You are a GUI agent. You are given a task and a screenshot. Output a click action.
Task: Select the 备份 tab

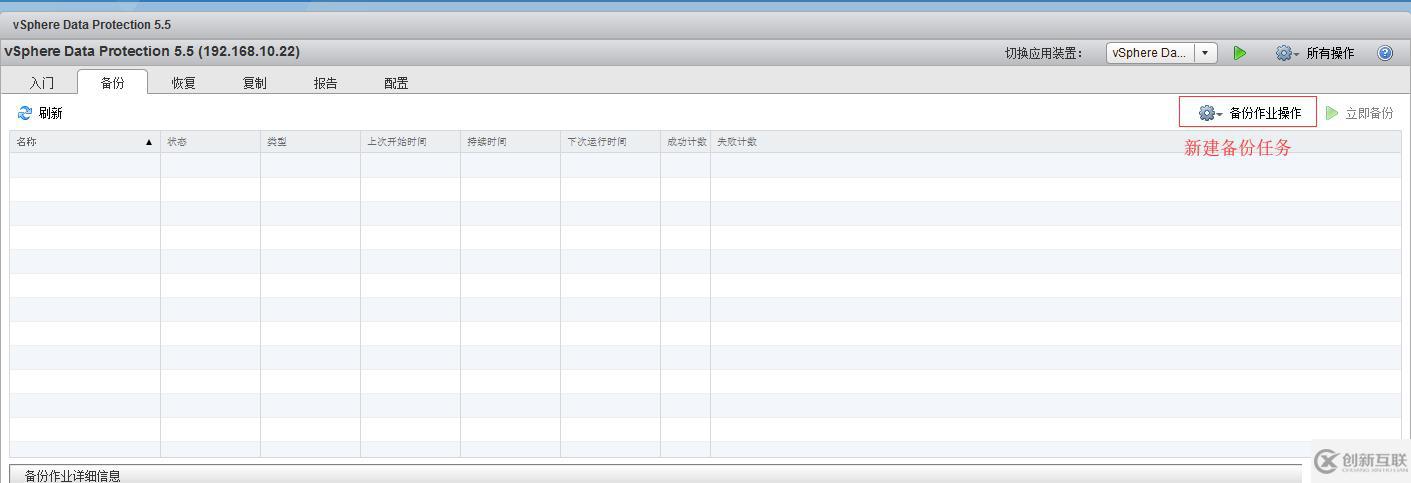point(112,83)
